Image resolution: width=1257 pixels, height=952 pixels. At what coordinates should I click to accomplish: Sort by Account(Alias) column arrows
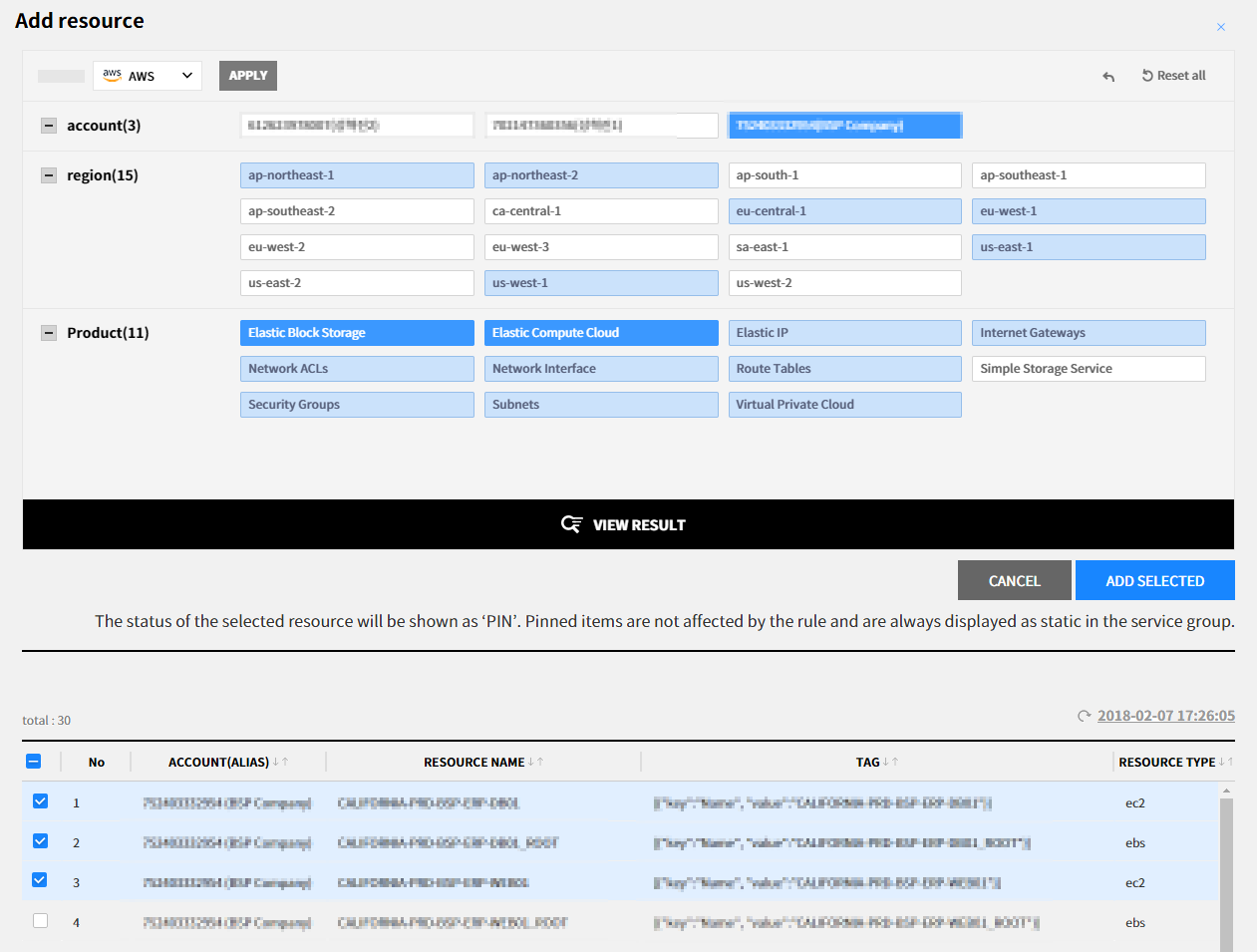280,763
